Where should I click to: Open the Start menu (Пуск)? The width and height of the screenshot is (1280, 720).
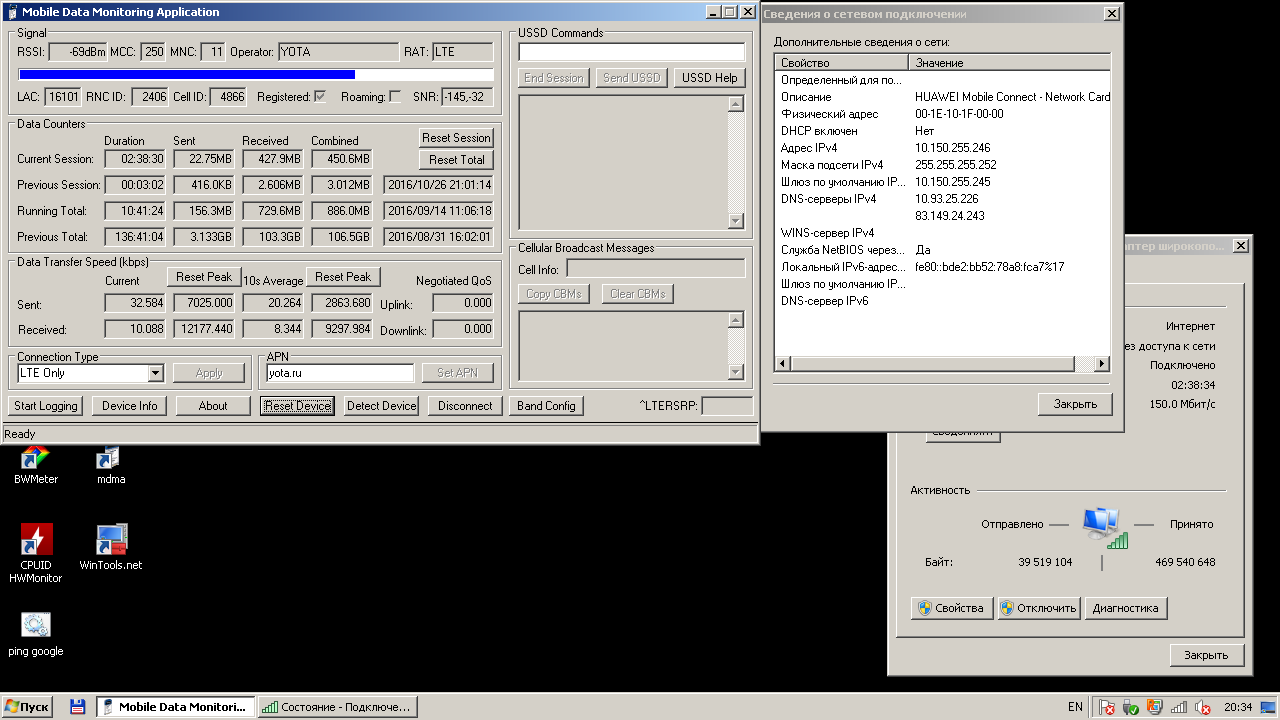27,707
